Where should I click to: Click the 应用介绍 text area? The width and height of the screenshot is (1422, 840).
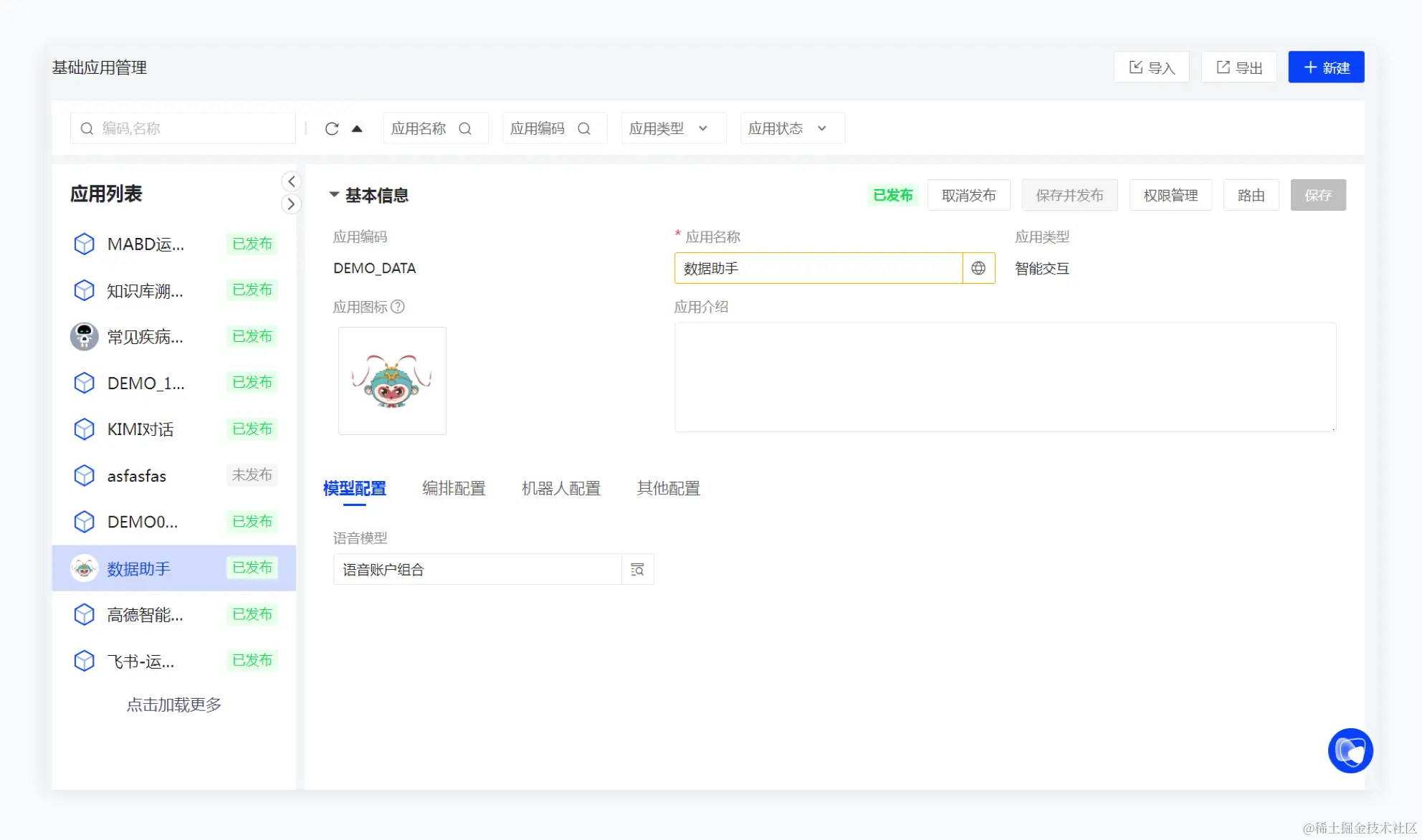1005,377
